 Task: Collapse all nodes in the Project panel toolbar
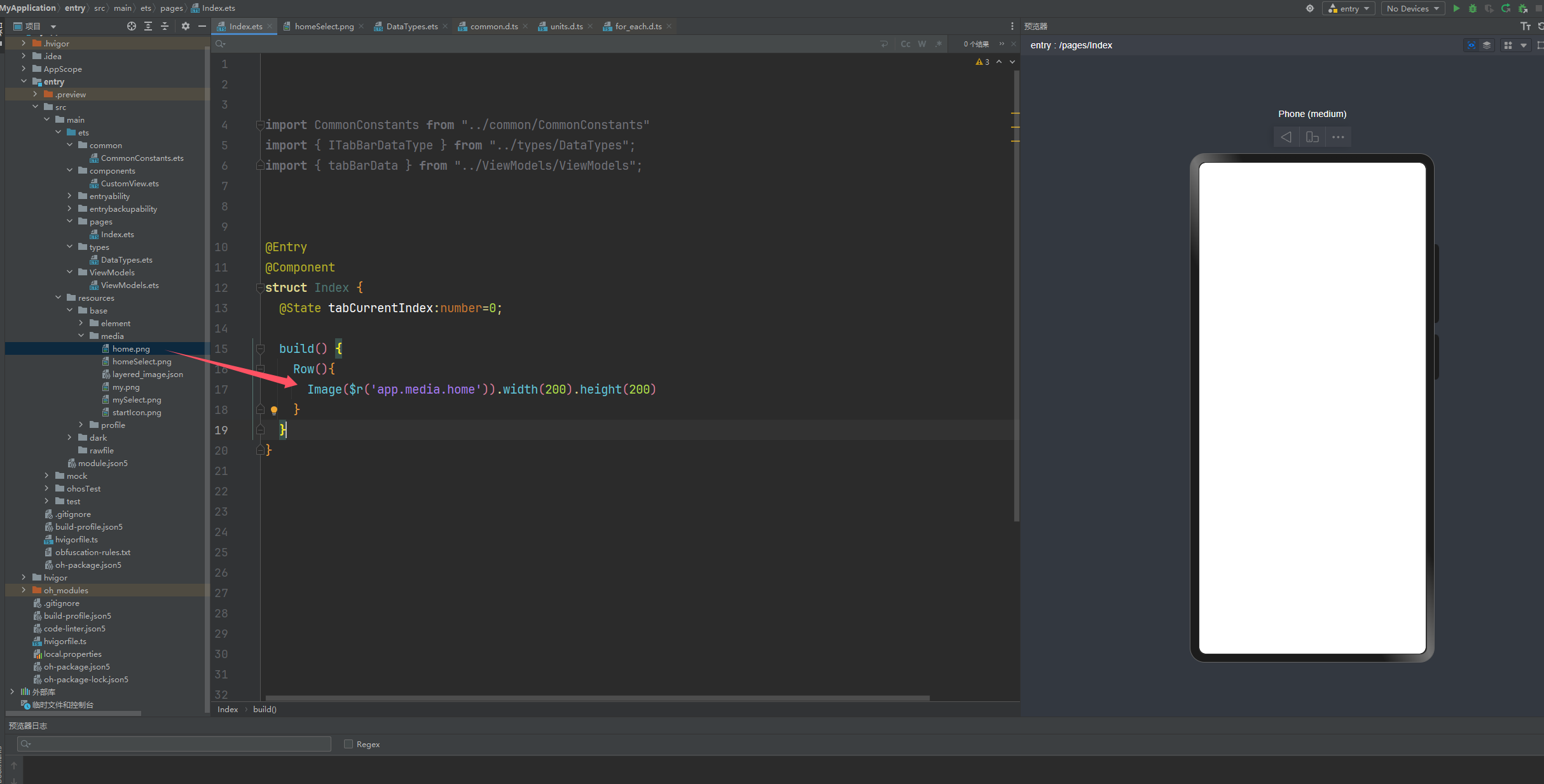click(165, 26)
